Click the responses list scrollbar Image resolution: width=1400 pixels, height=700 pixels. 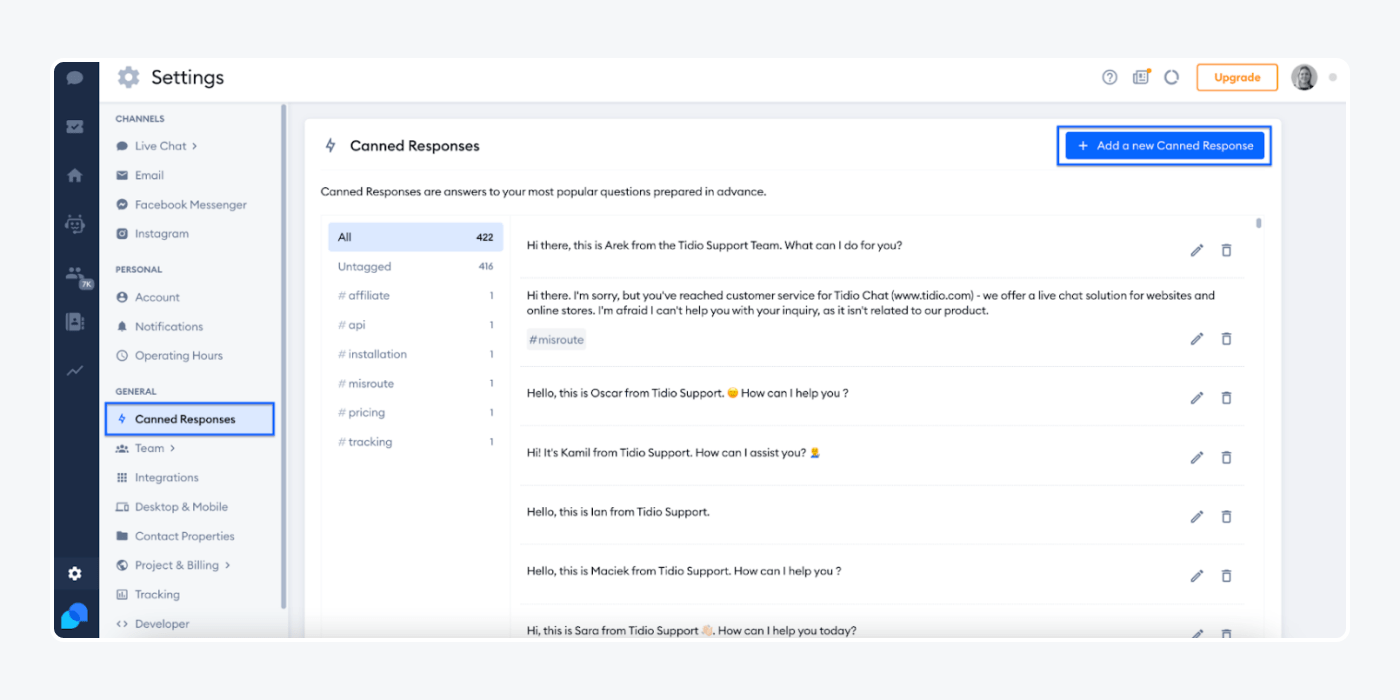pos(1259,223)
